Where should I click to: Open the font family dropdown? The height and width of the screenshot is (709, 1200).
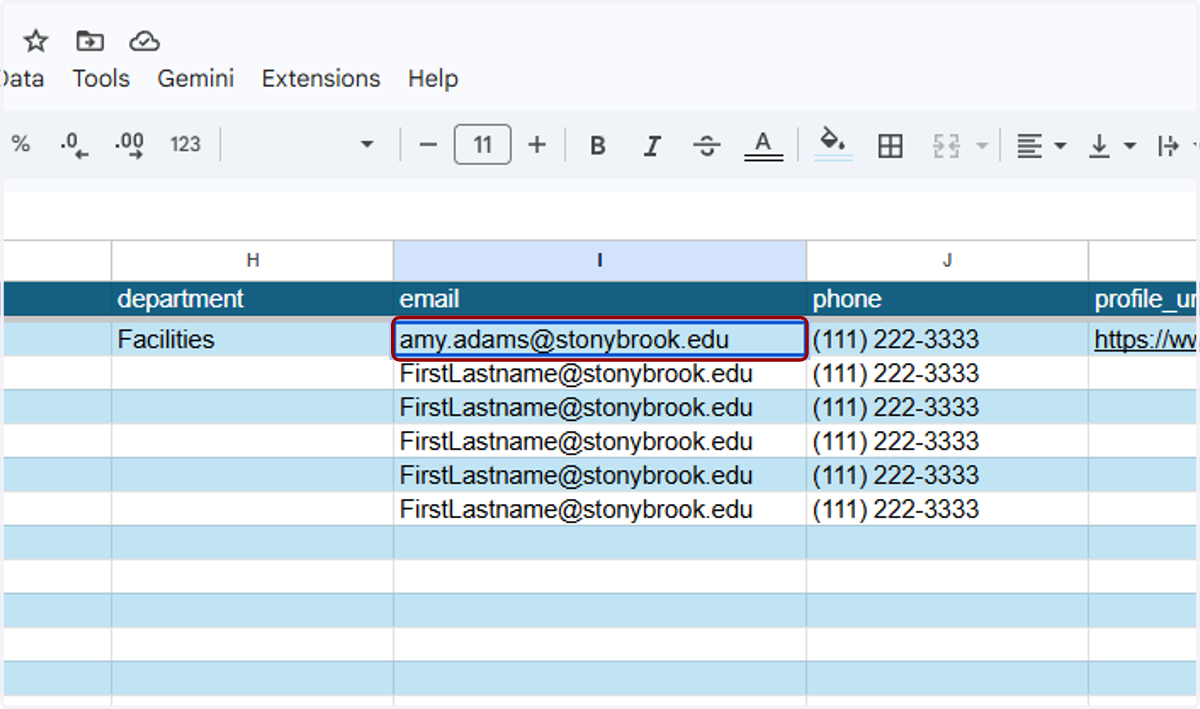click(x=366, y=145)
